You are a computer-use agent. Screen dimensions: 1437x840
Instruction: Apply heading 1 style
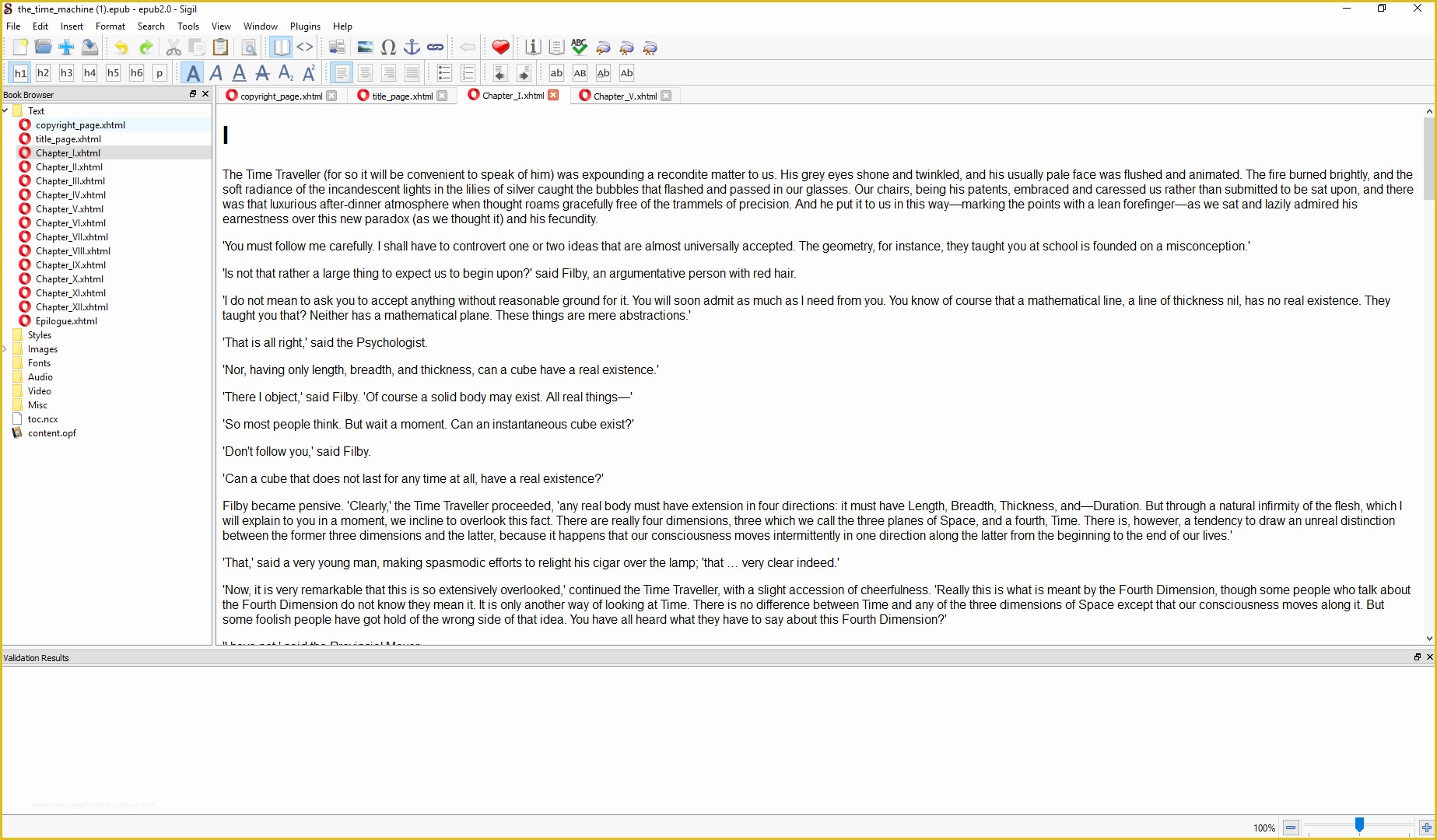tap(20, 73)
